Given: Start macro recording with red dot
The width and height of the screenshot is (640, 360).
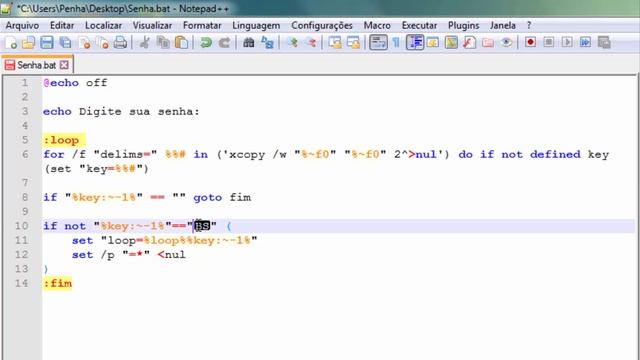Looking at the screenshot, I should pyautogui.click(x=530, y=42).
